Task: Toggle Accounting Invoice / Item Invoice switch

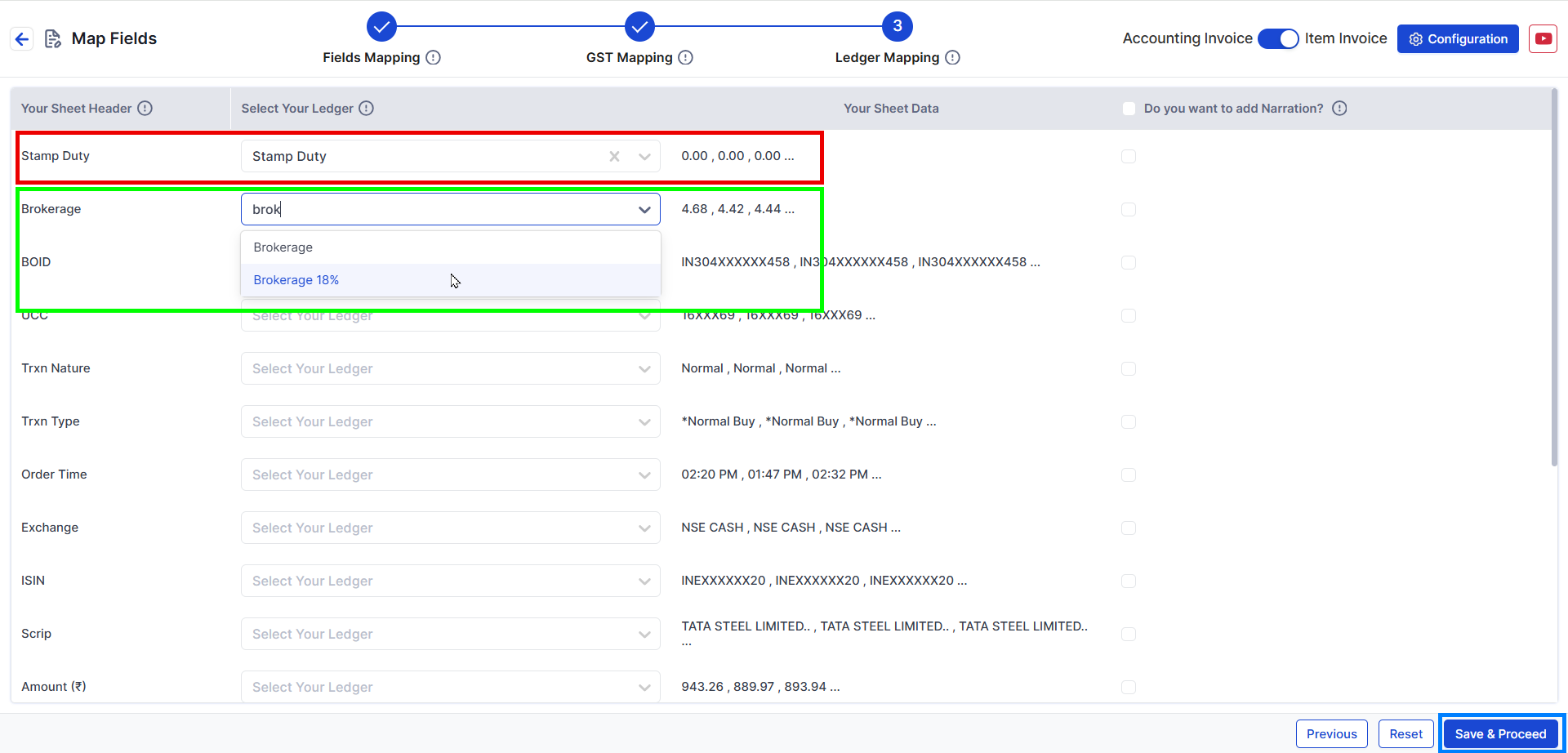Action: click(x=1278, y=38)
